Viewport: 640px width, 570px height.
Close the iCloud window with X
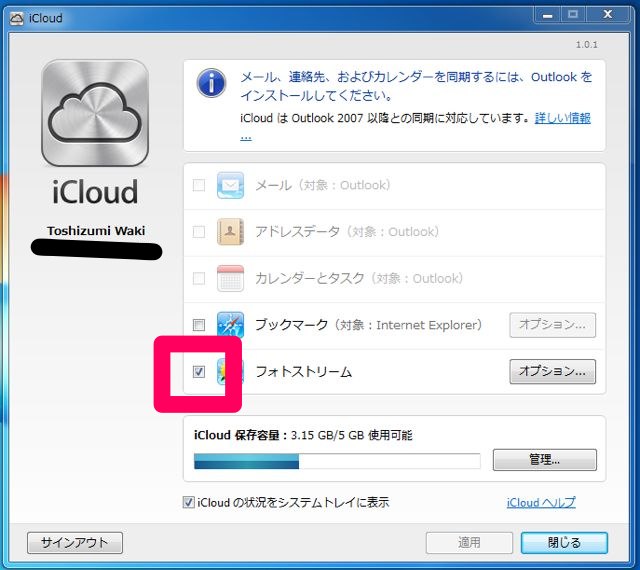(607, 15)
